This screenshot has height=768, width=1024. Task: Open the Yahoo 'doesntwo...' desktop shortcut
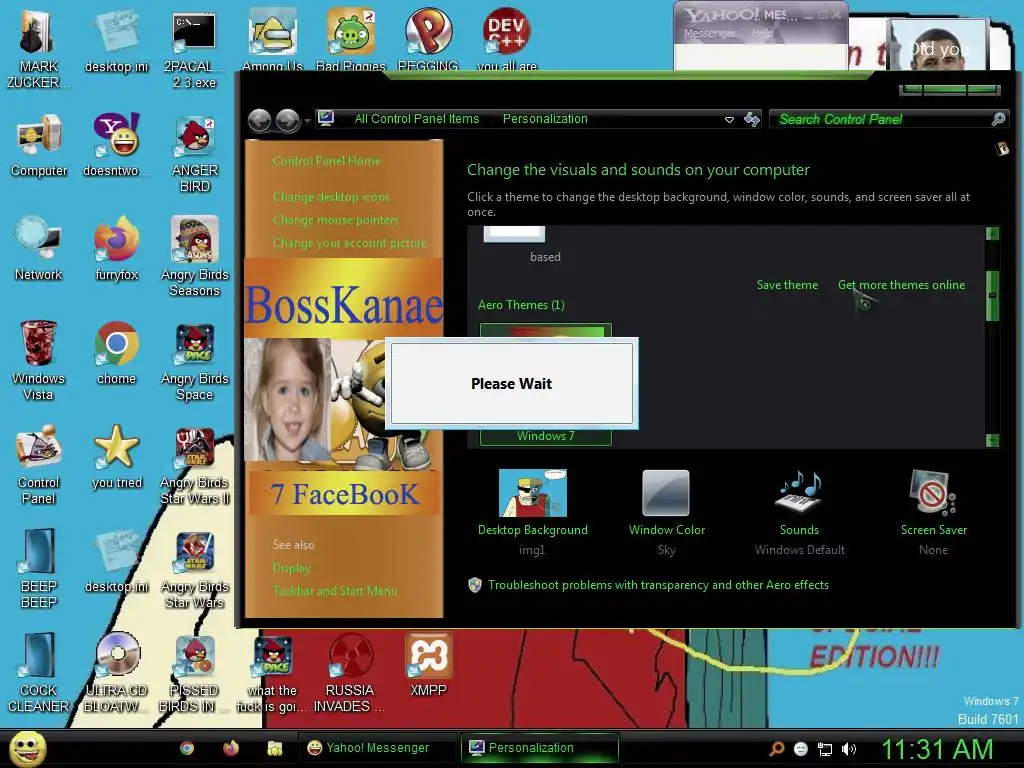116,145
